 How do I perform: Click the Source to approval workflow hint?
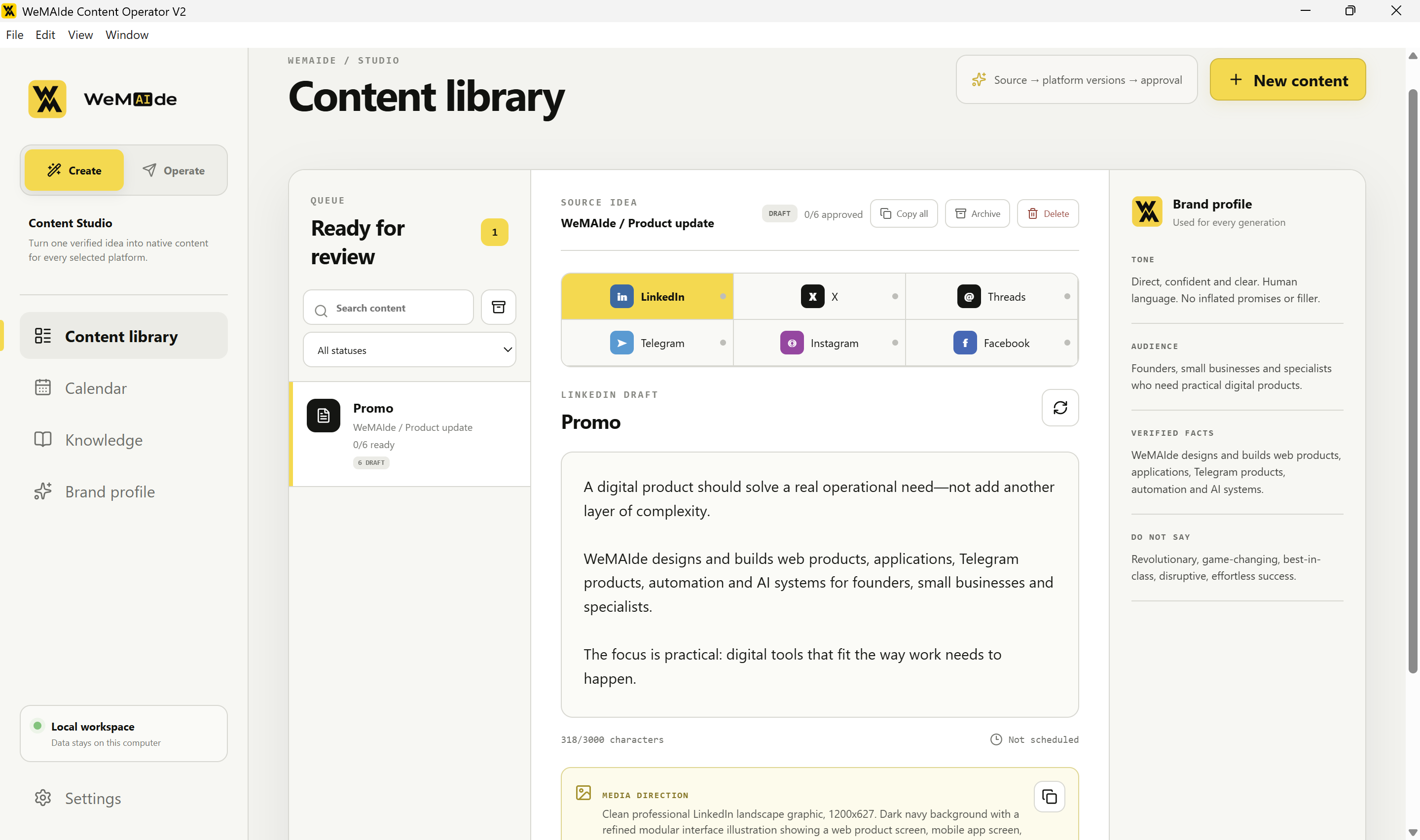(x=1076, y=80)
